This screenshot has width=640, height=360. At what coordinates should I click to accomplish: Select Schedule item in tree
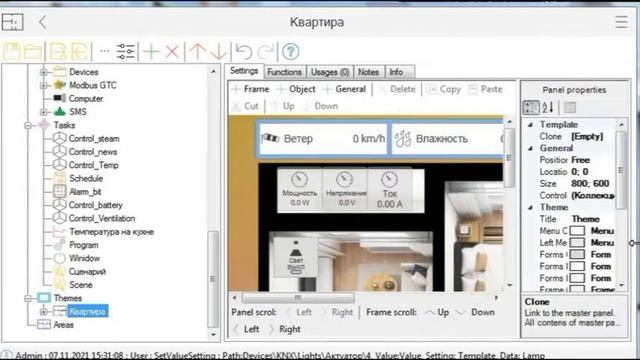point(86,179)
